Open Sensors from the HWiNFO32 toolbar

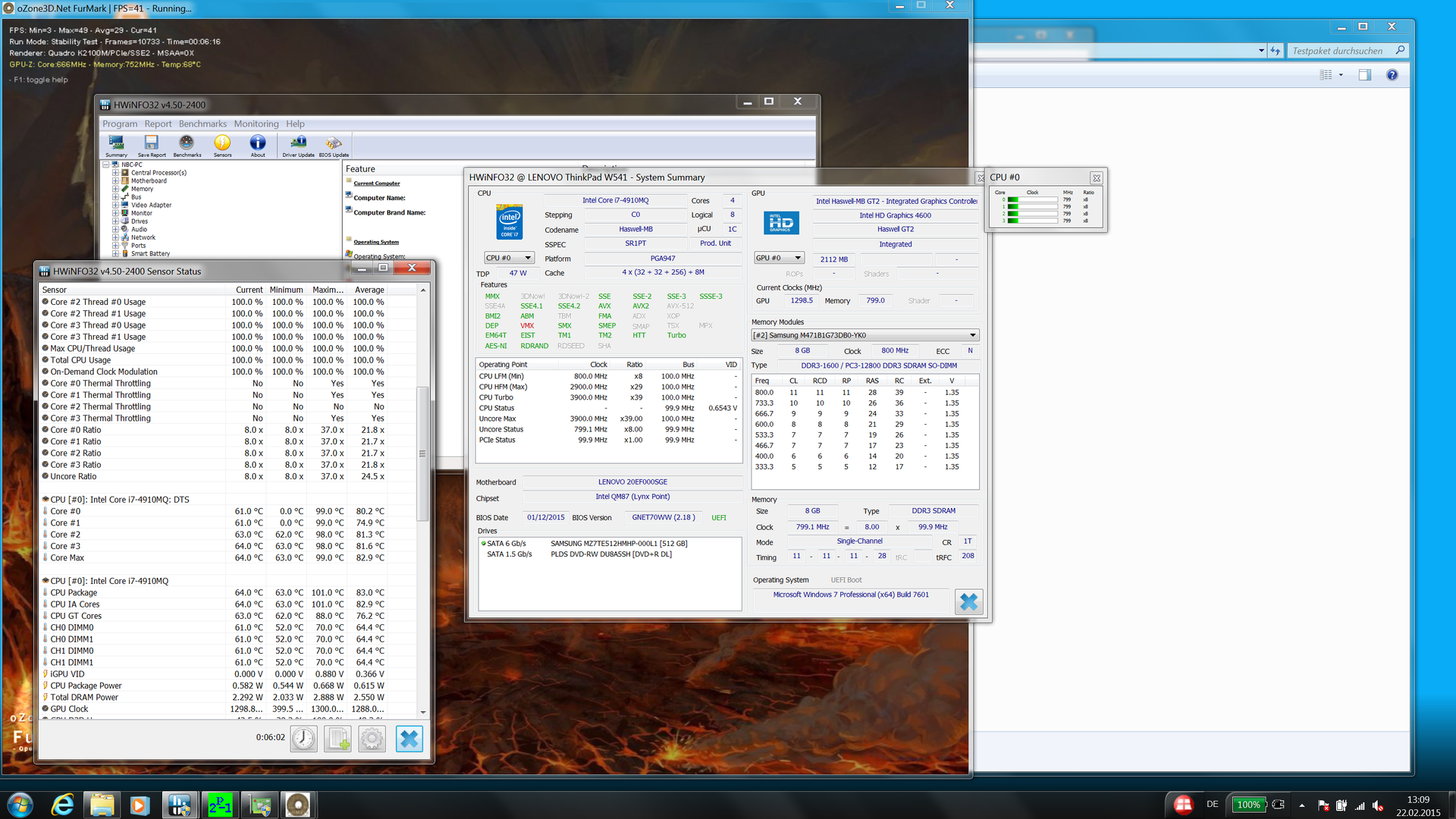click(222, 145)
